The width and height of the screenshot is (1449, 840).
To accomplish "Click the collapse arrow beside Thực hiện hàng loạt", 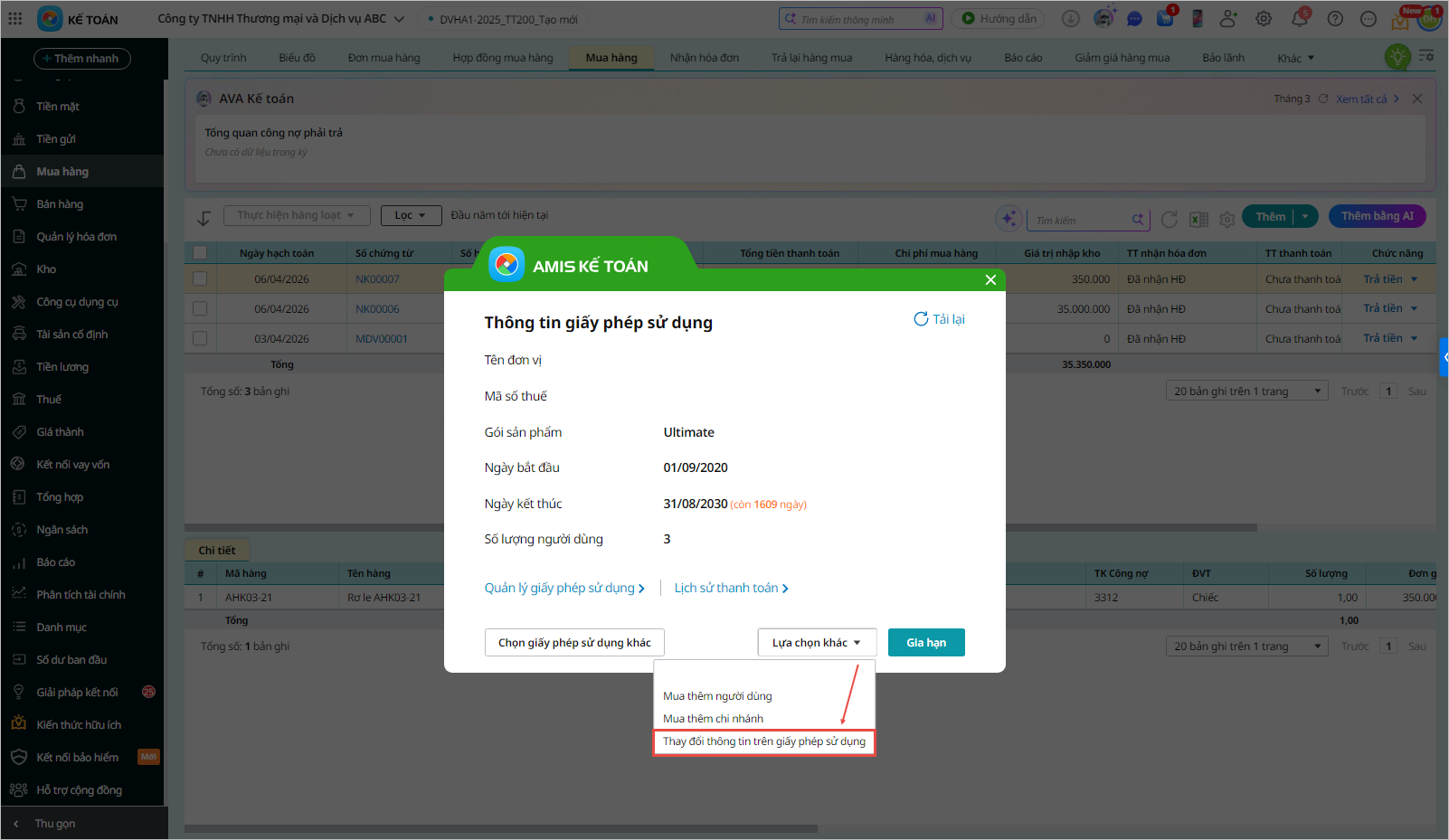I will tap(204, 218).
